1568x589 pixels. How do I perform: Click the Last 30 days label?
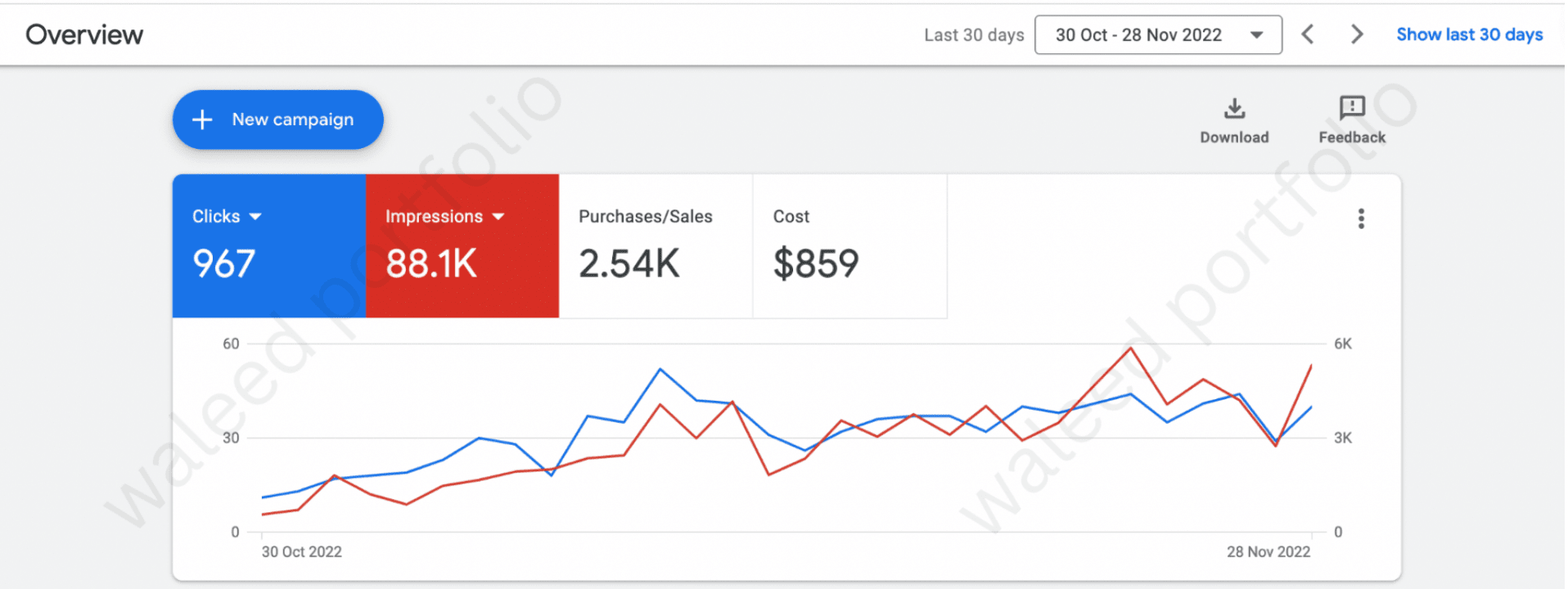(974, 35)
